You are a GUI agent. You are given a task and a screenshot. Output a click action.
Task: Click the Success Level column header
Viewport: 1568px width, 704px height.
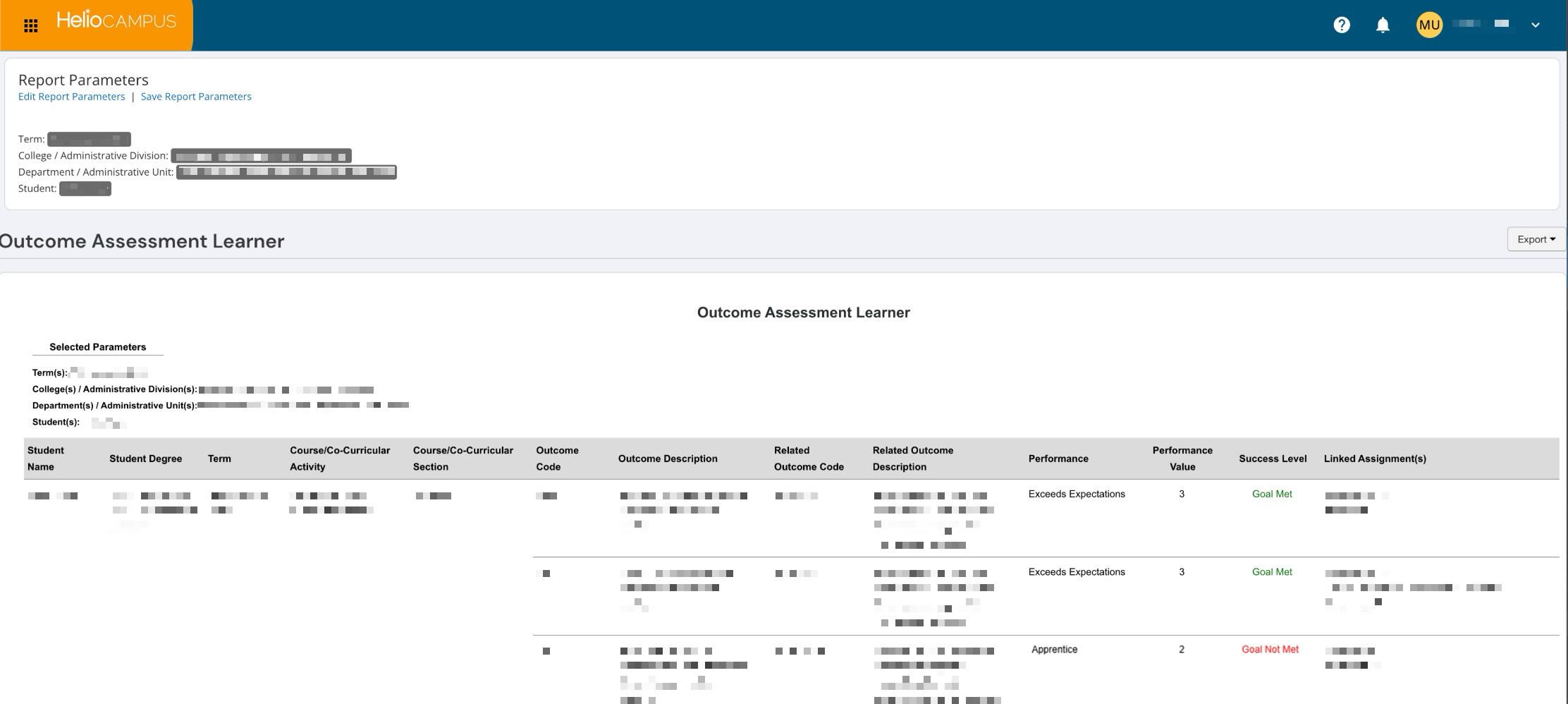pos(1272,459)
